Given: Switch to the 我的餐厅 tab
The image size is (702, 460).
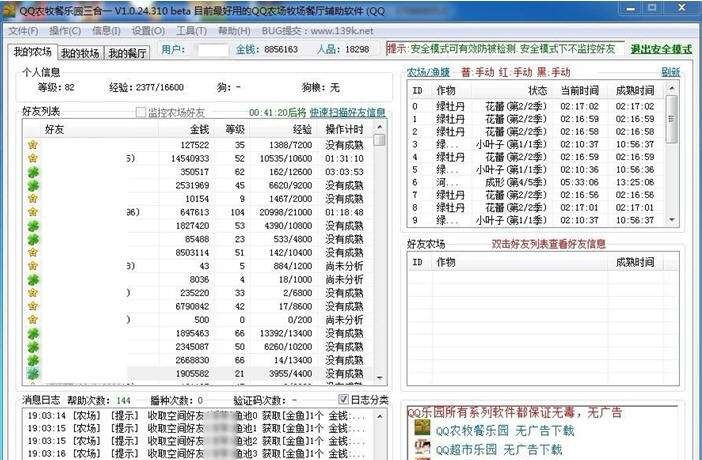Looking at the screenshot, I should [128, 53].
